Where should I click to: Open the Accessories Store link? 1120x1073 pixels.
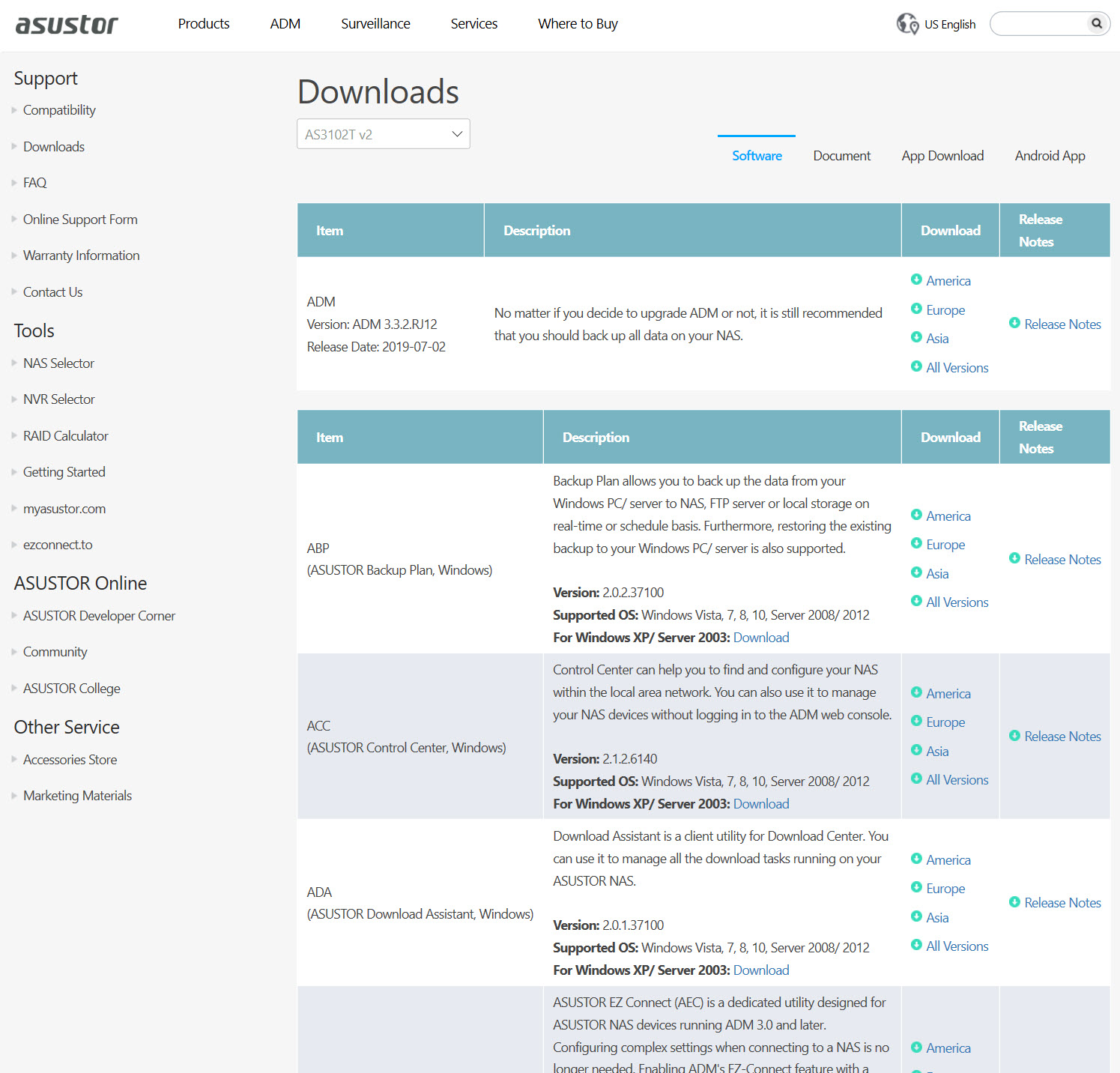pyautogui.click(x=70, y=760)
